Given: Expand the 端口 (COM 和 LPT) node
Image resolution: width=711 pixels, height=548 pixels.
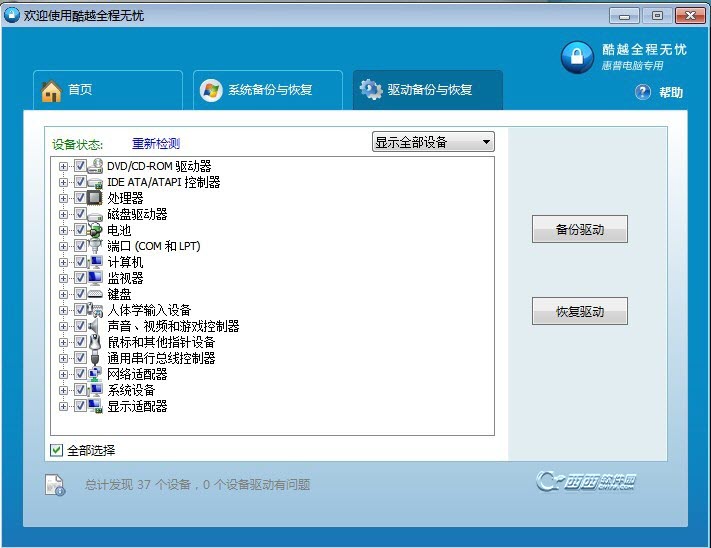Looking at the screenshot, I should click(x=63, y=246).
